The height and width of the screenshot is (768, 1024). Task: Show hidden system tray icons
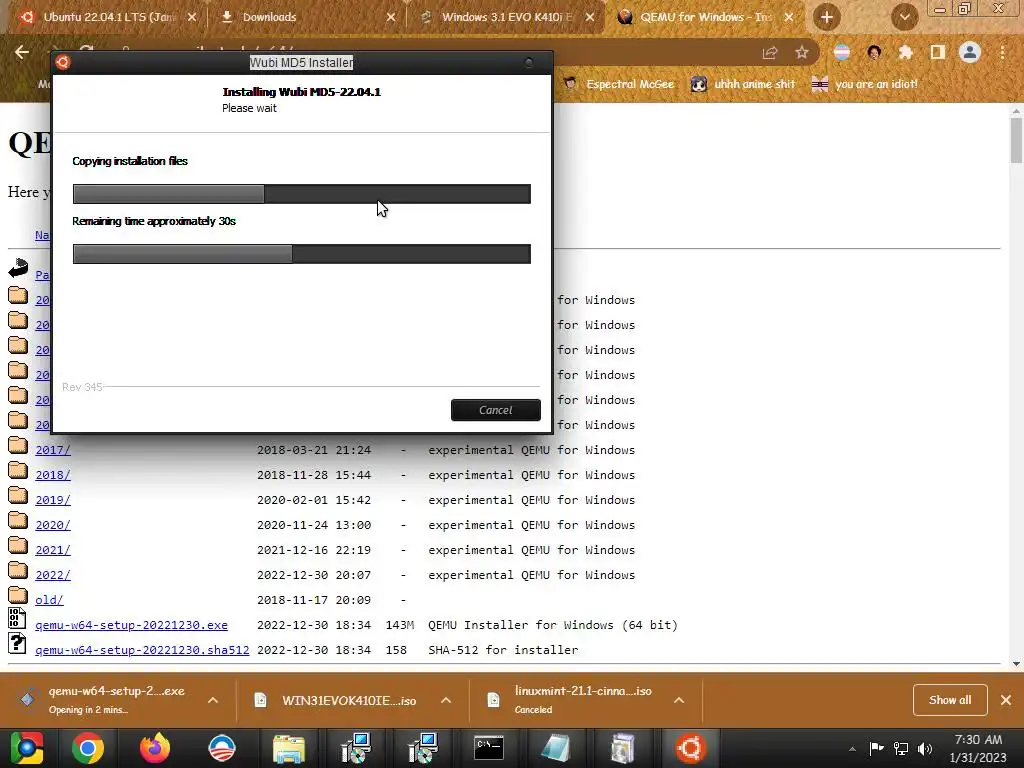coord(852,749)
